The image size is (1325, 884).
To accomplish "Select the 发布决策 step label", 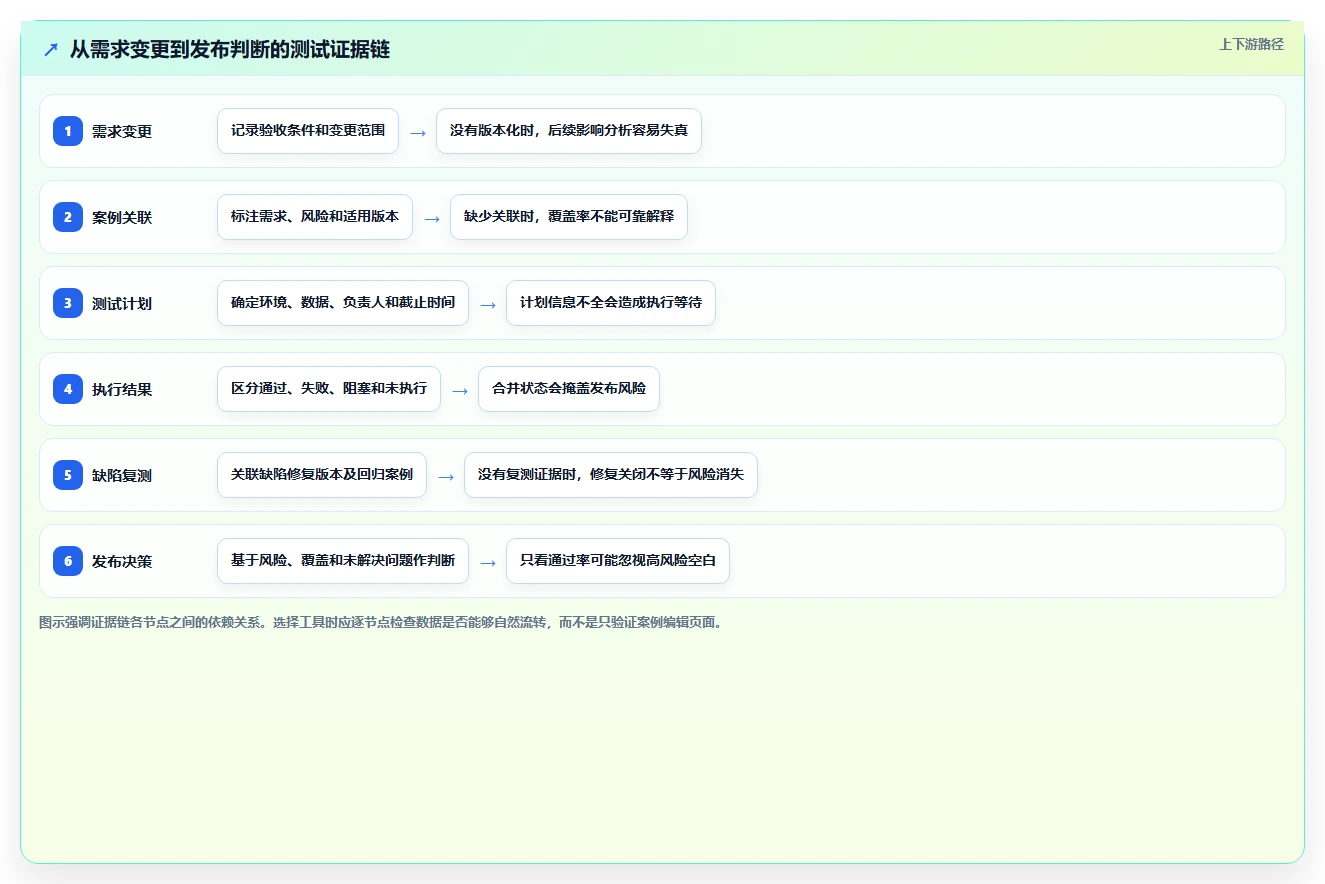I will (x=122, y=561).
